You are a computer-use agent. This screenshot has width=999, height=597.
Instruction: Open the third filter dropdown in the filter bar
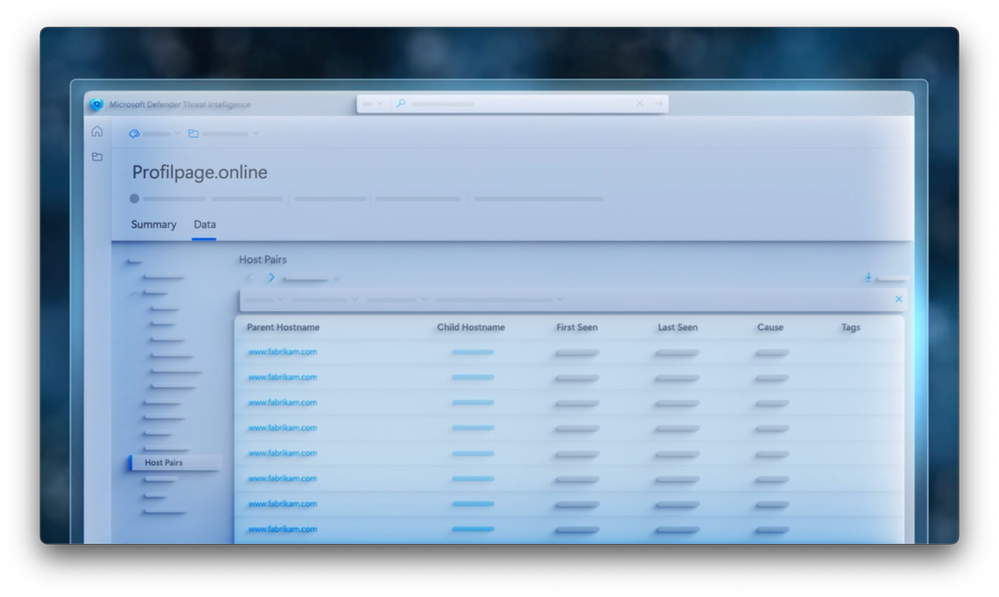397,299
